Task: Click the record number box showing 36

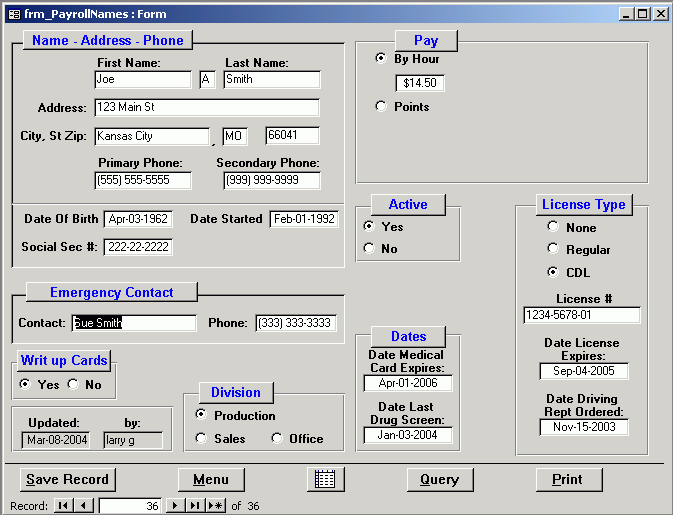Action: 130,506
